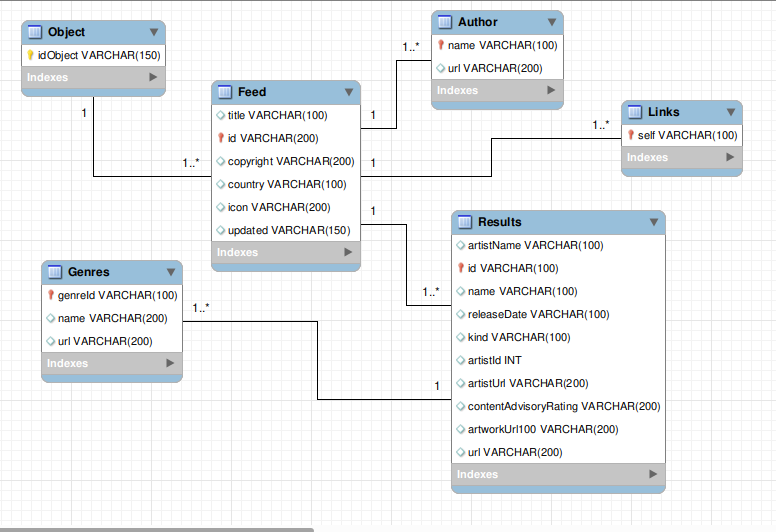Click the horizontal scrollbar at the bottom

point(156,530)
